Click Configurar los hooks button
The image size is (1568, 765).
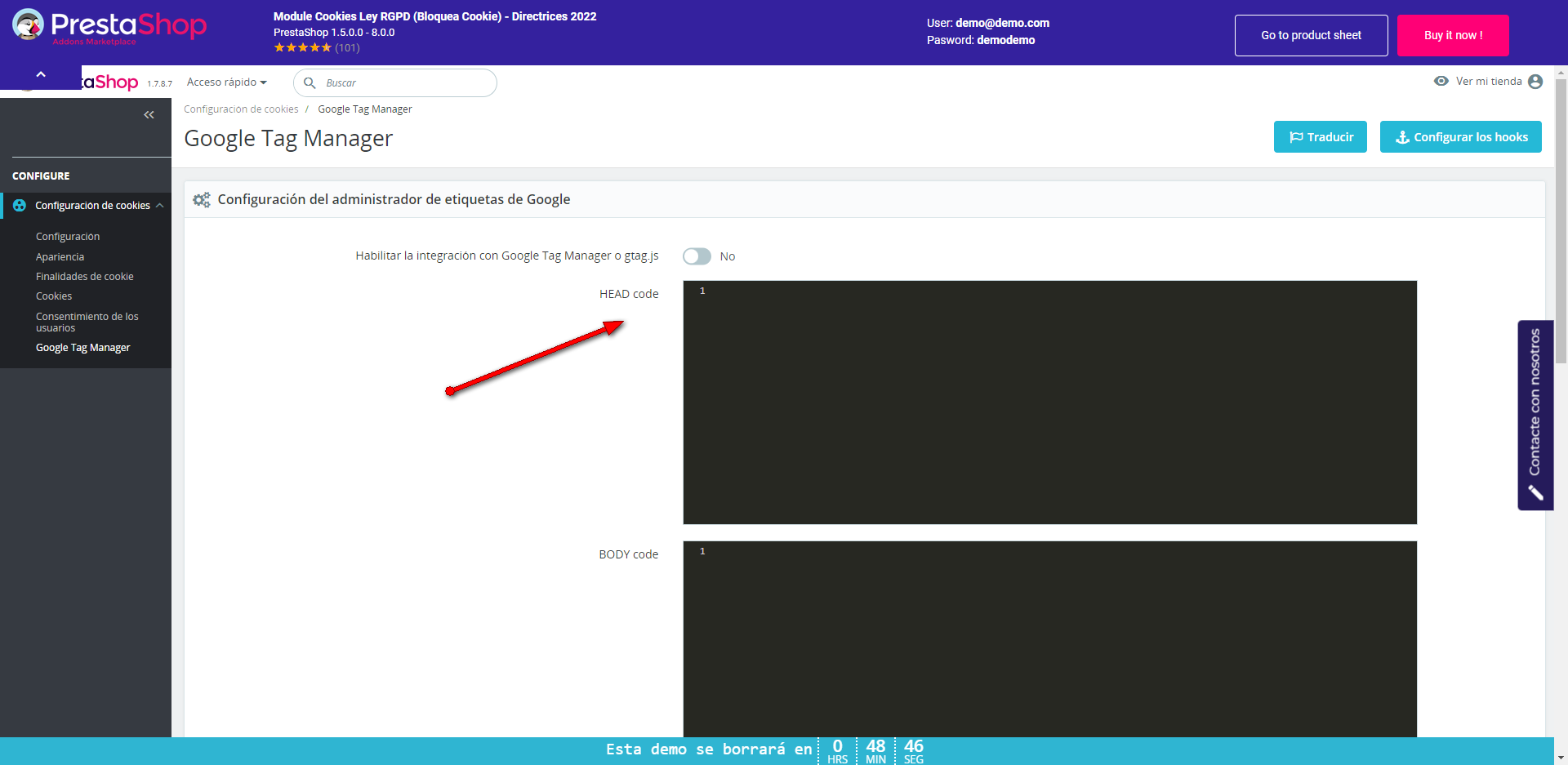click(1461, 137)
